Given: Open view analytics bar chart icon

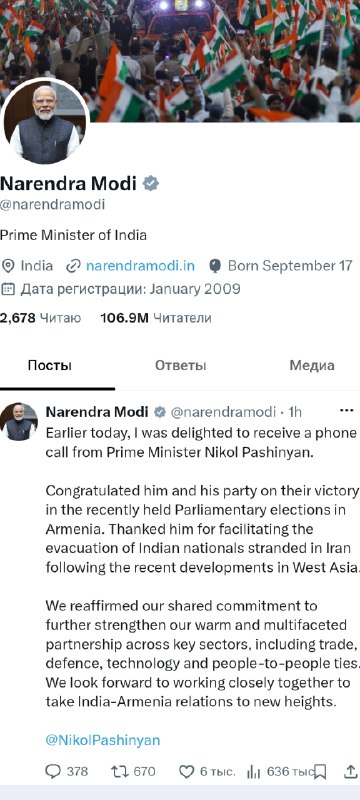Looking at the screenshot, I should tap(253, 771).
